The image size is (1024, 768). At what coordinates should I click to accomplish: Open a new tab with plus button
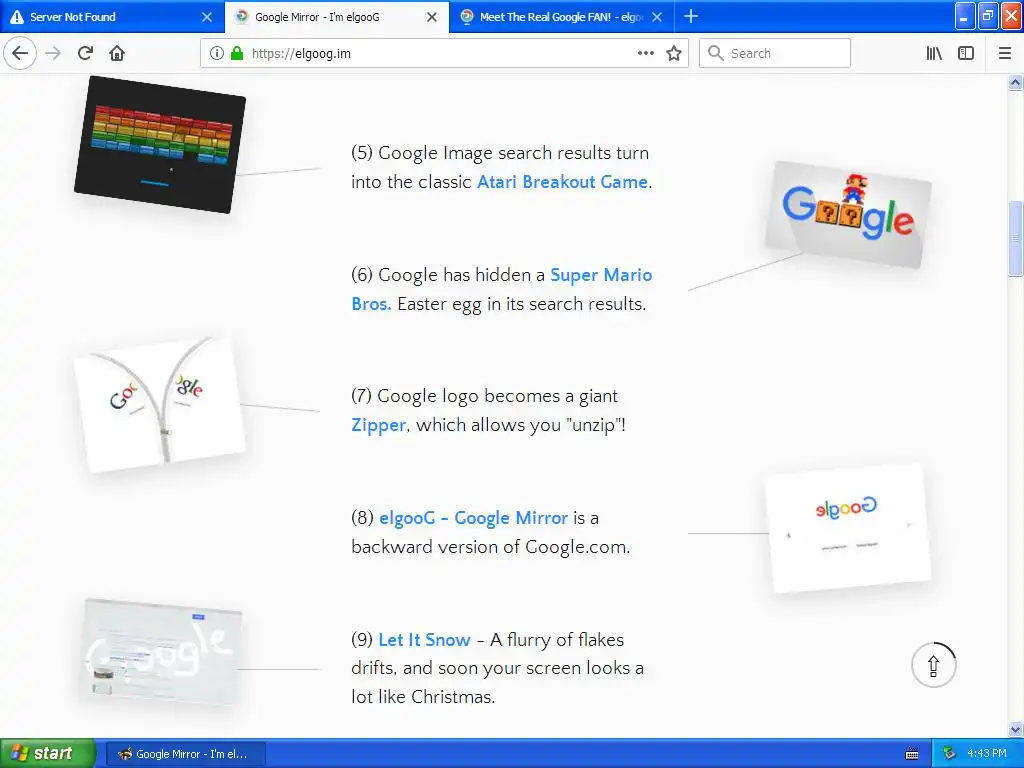(x=691, y=16)
